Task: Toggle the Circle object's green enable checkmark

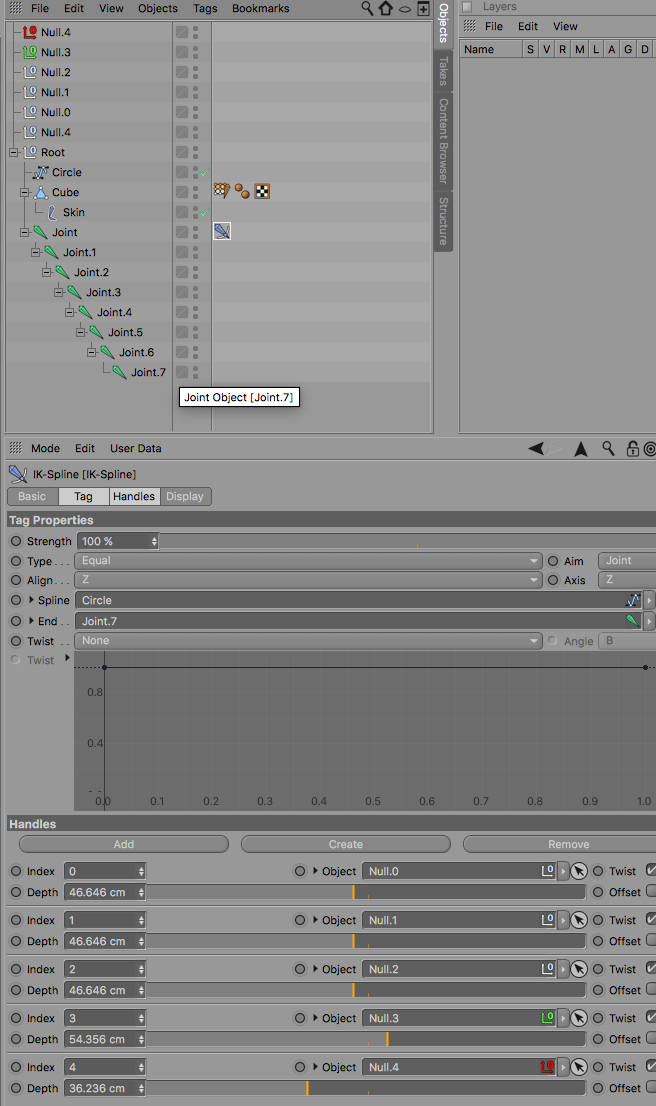Action: [x=204, y=173]
